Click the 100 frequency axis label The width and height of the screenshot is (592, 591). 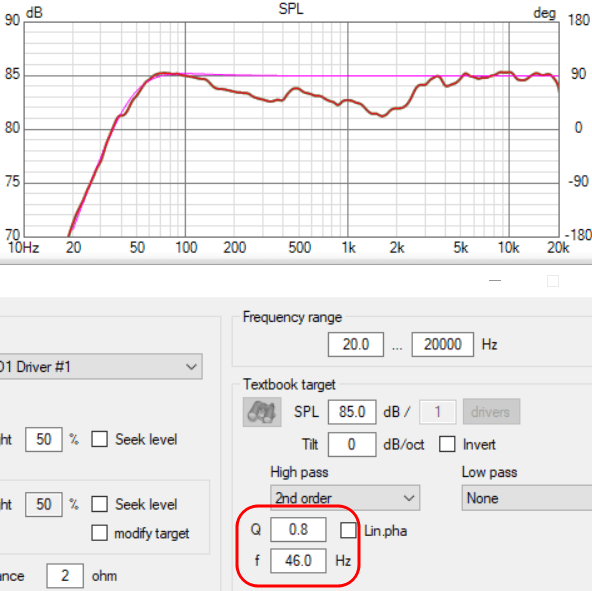(x=186, y=248)
